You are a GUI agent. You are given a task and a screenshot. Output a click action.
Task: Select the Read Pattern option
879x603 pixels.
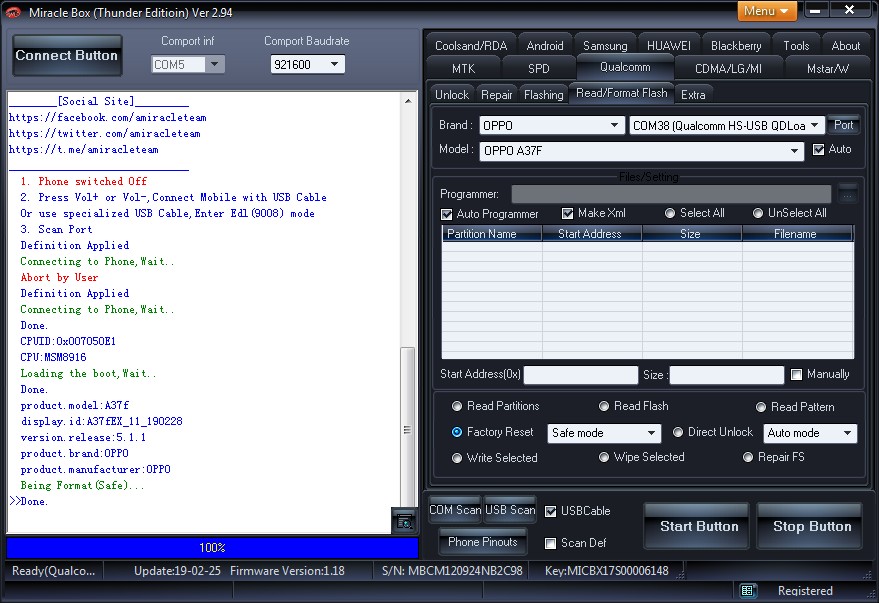(x=761, y=407)
